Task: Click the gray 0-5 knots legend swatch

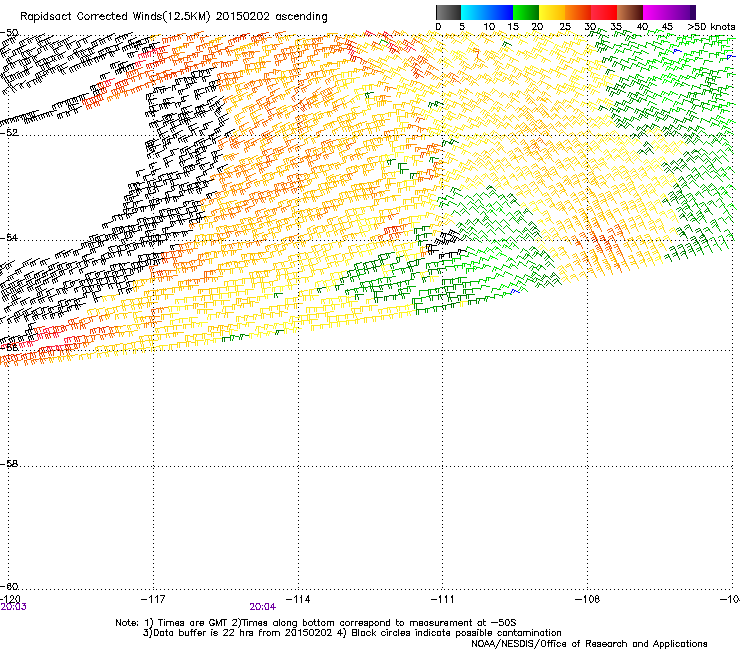Action: tap(448, 12)
